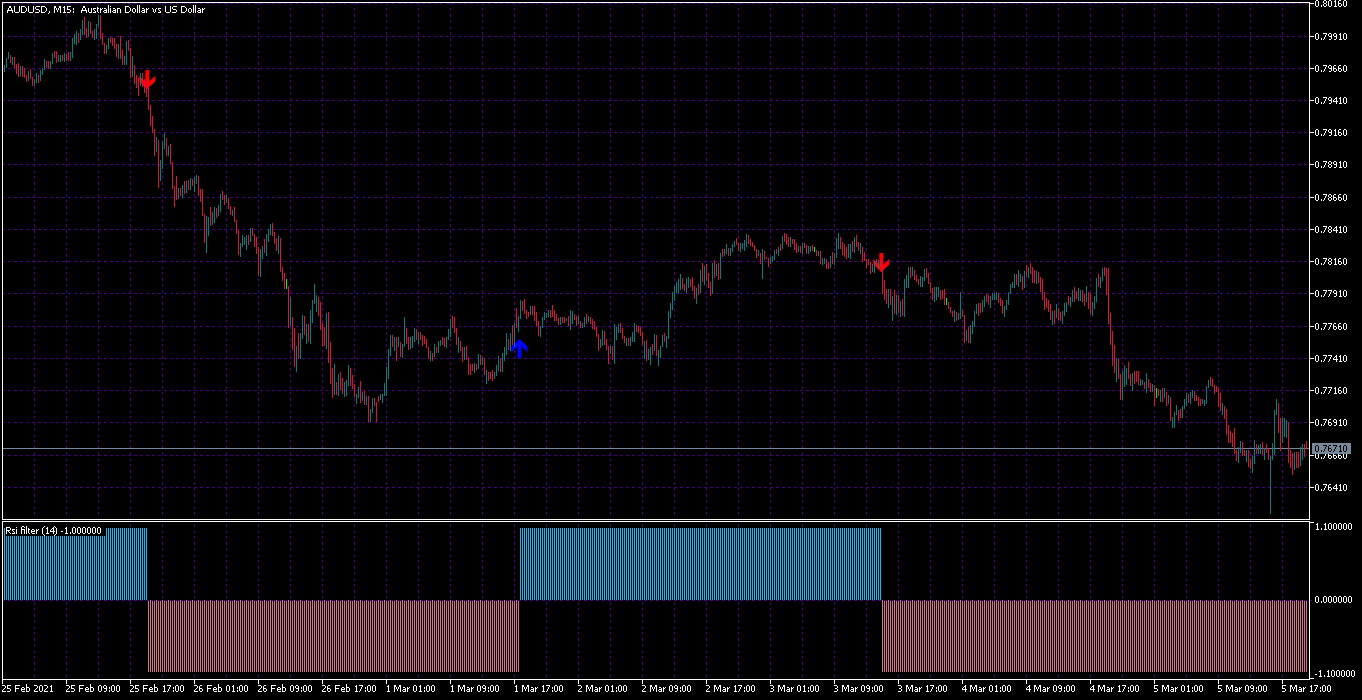This screenshot has height=700, width=1362.
Task: Click the 'Rsi filter (14) -1.000000' indicator label
Action: (53, 531)
